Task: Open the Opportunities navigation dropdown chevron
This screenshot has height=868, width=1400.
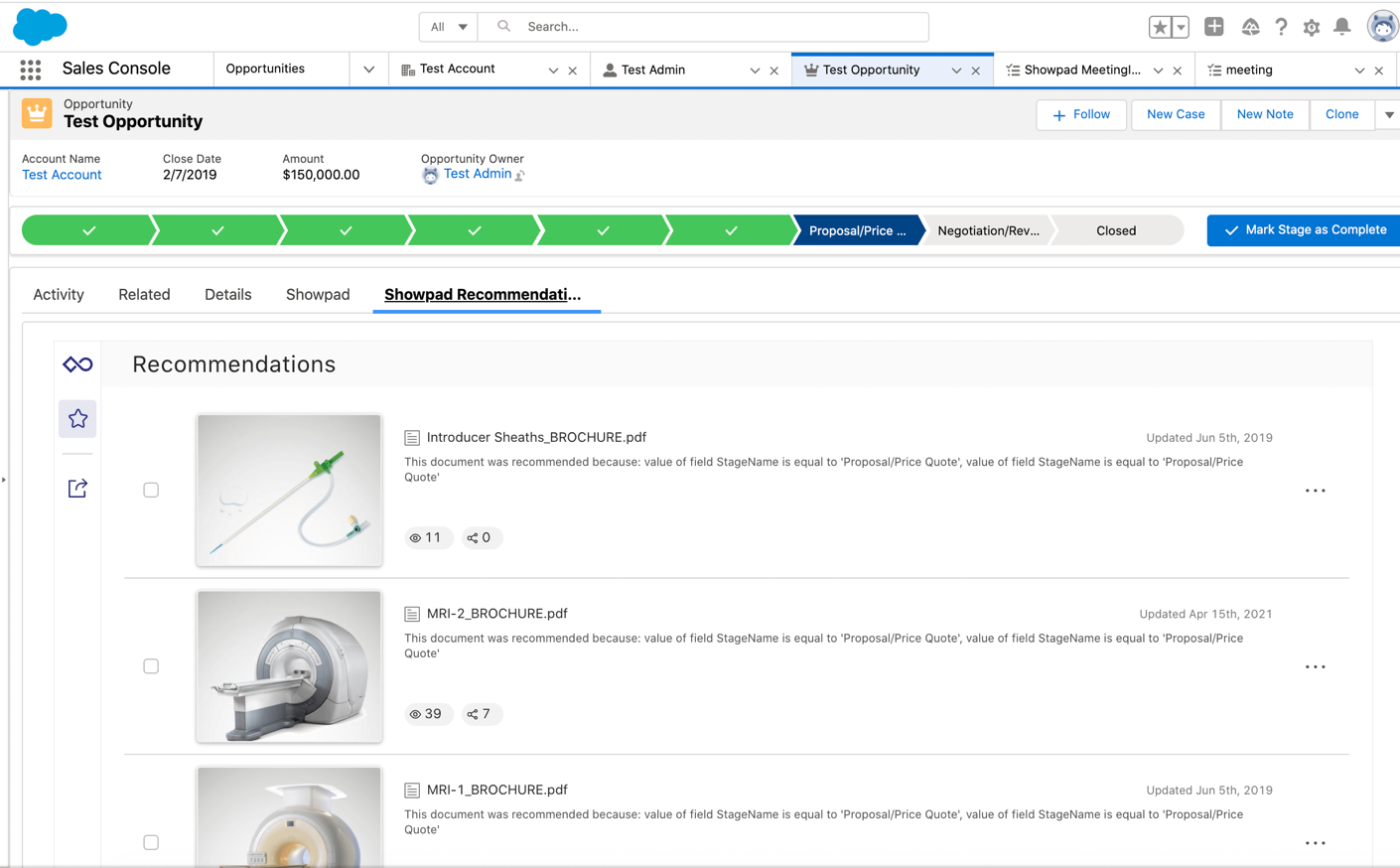Action: [368, 70]
